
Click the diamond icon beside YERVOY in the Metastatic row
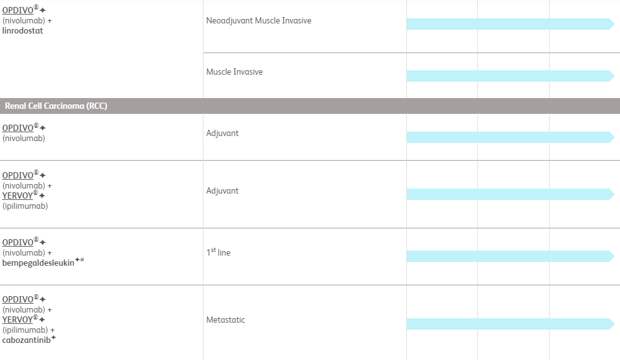pos(42,319)
